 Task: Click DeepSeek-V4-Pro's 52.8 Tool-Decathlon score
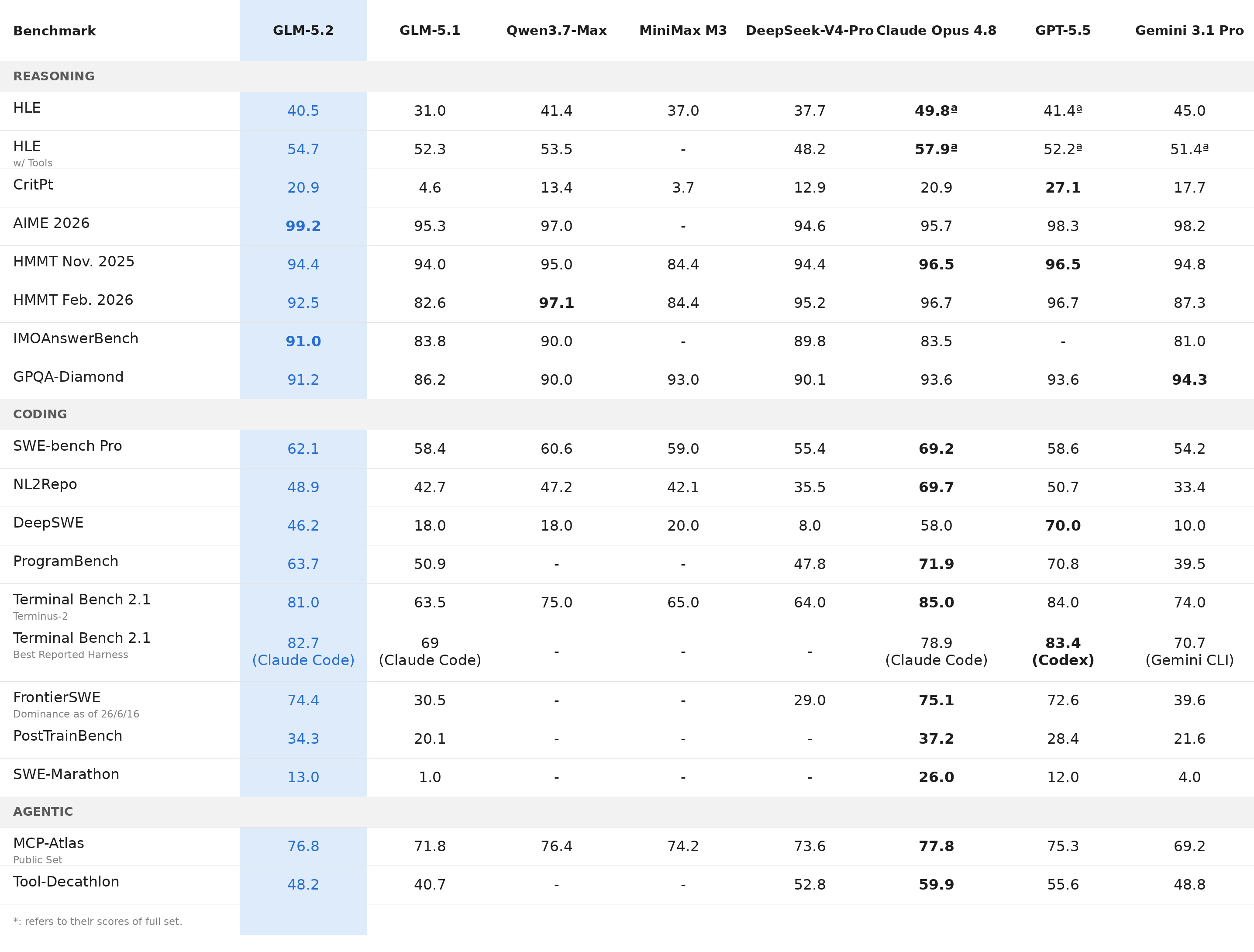coord(810,885)
